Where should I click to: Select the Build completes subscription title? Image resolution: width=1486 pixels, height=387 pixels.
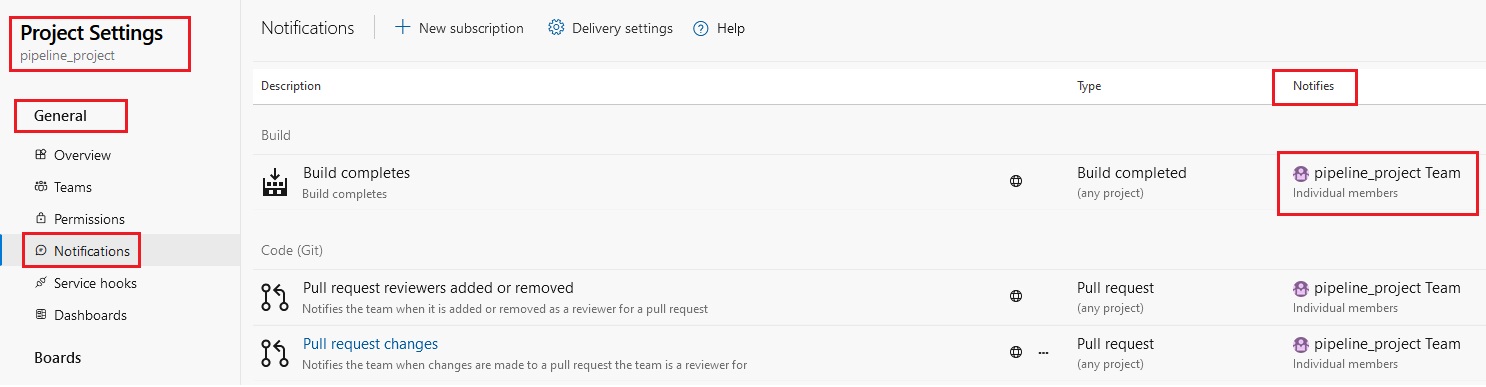coord(356,173)
